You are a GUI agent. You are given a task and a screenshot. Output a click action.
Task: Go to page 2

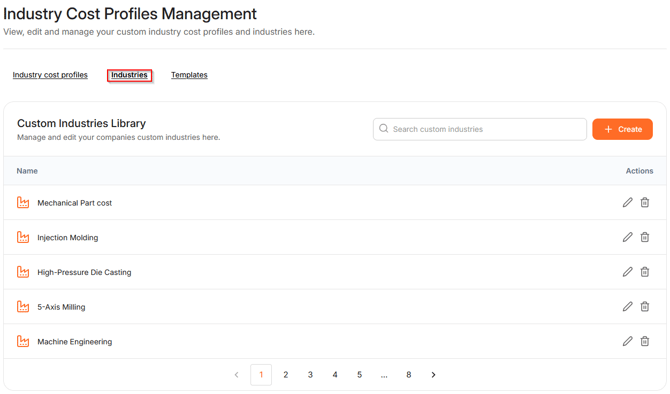point(285,375)
